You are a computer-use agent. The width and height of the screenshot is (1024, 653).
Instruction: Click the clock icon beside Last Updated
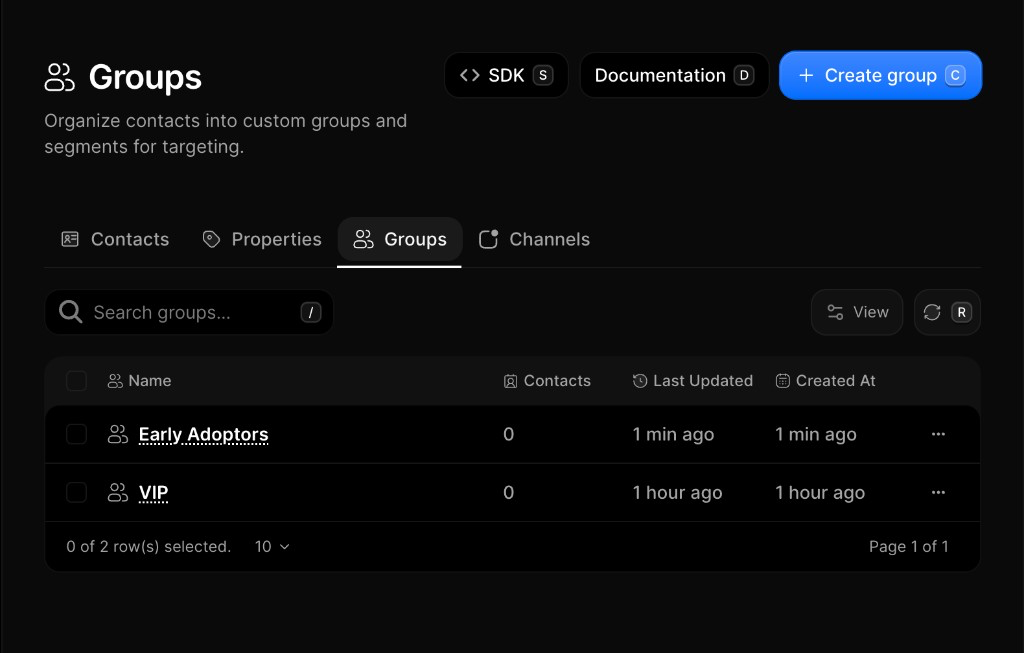point(640,381)
